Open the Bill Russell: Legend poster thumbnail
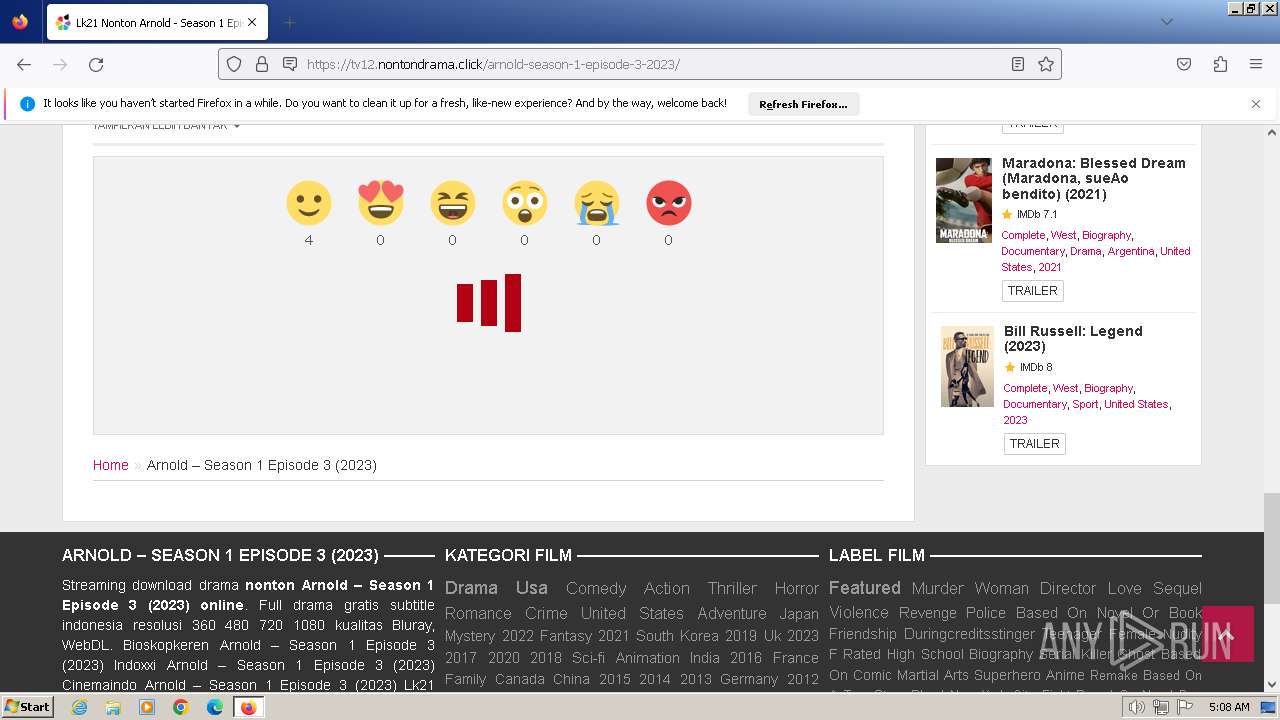The width and height of the screenshot is (1280, 720). pos(967,367)
